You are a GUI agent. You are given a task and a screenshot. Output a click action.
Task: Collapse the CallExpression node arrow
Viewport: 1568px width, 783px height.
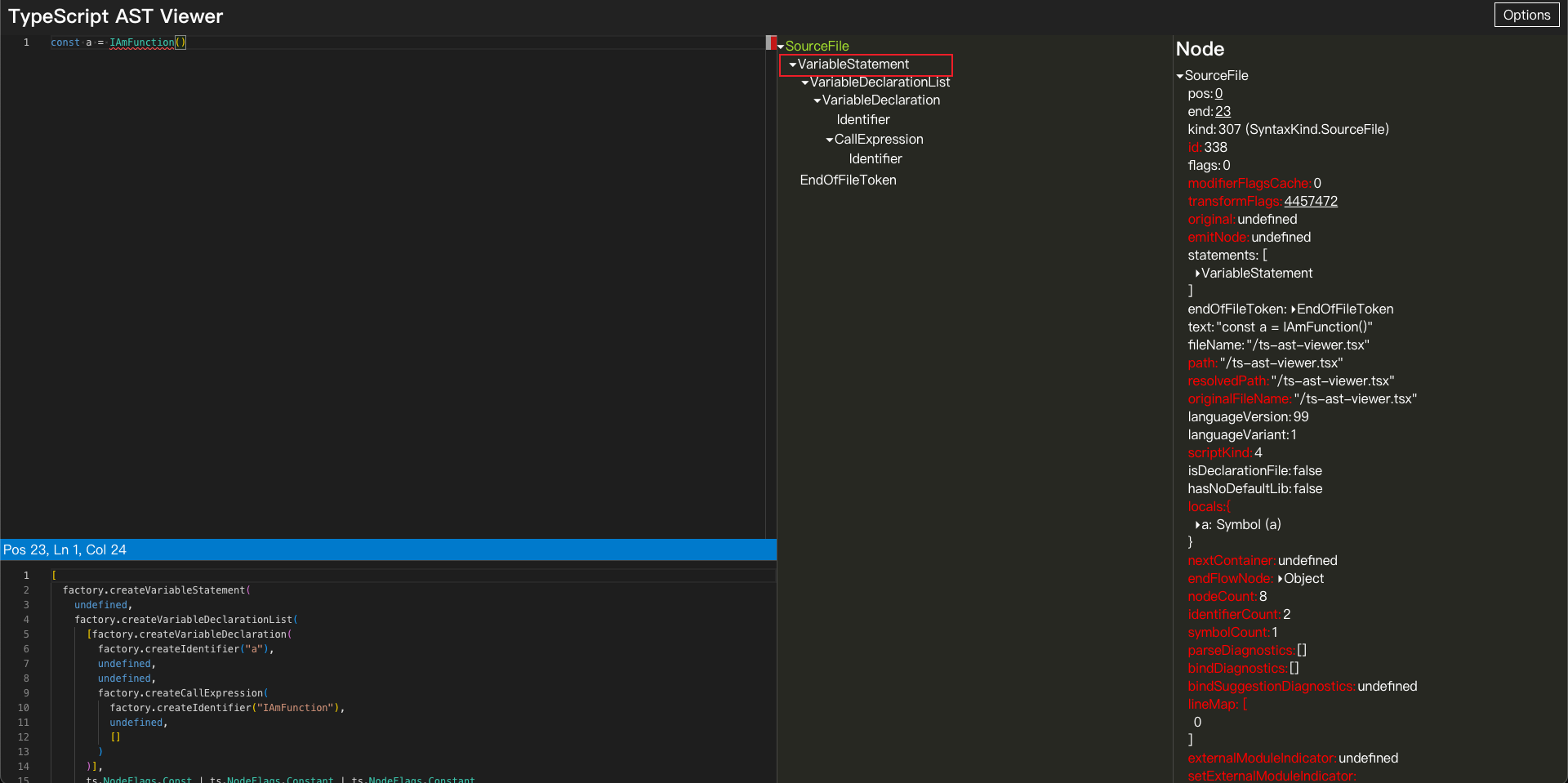(830, 140)
